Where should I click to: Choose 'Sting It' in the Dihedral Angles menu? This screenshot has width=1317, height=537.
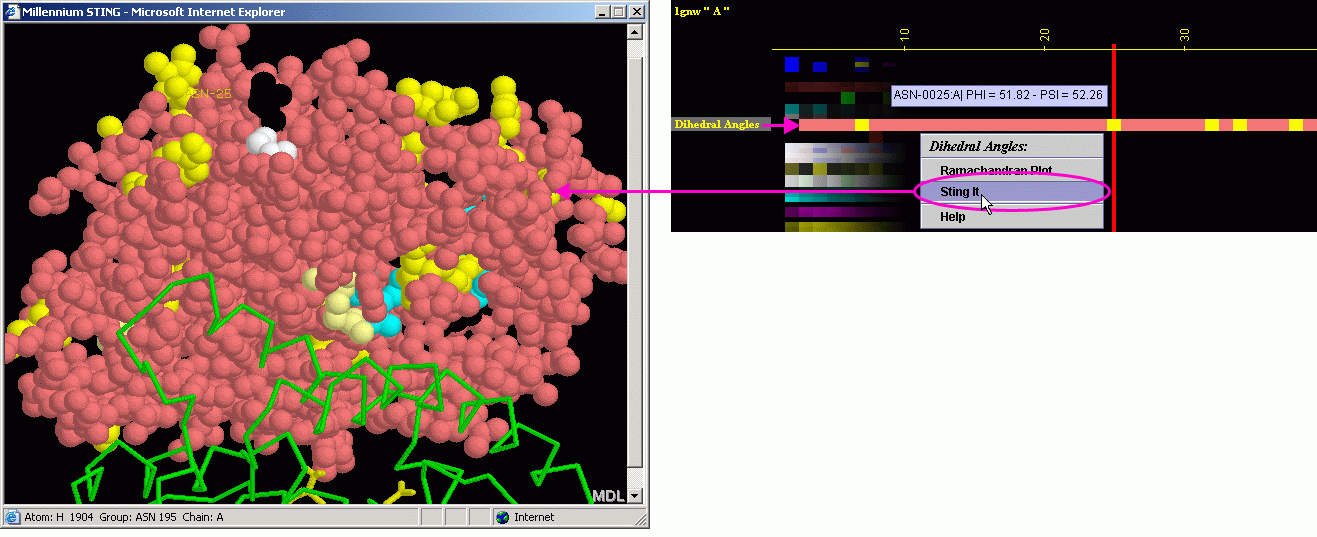[1012, 191]
